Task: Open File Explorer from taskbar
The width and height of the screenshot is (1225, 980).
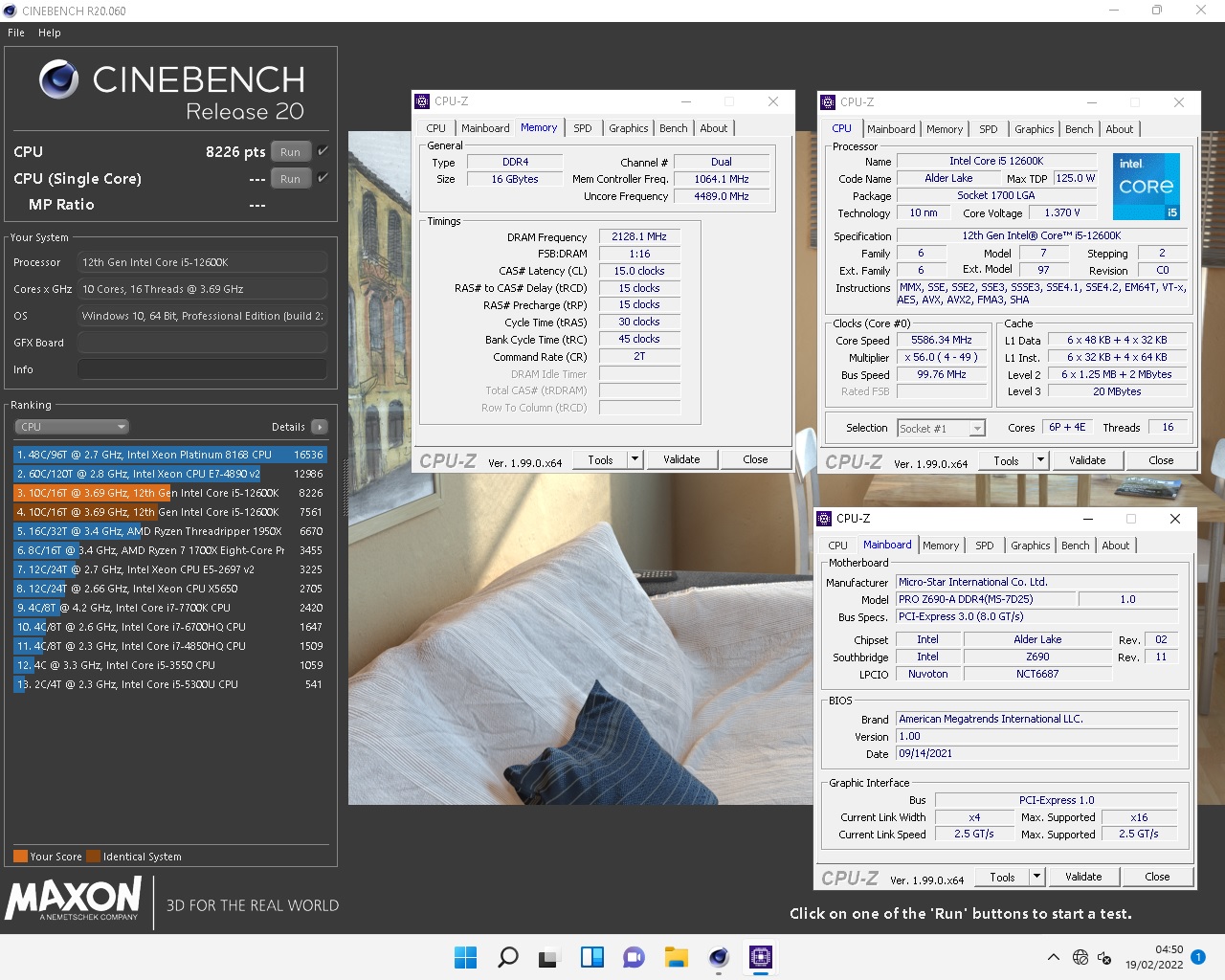Action: (677, 957)
